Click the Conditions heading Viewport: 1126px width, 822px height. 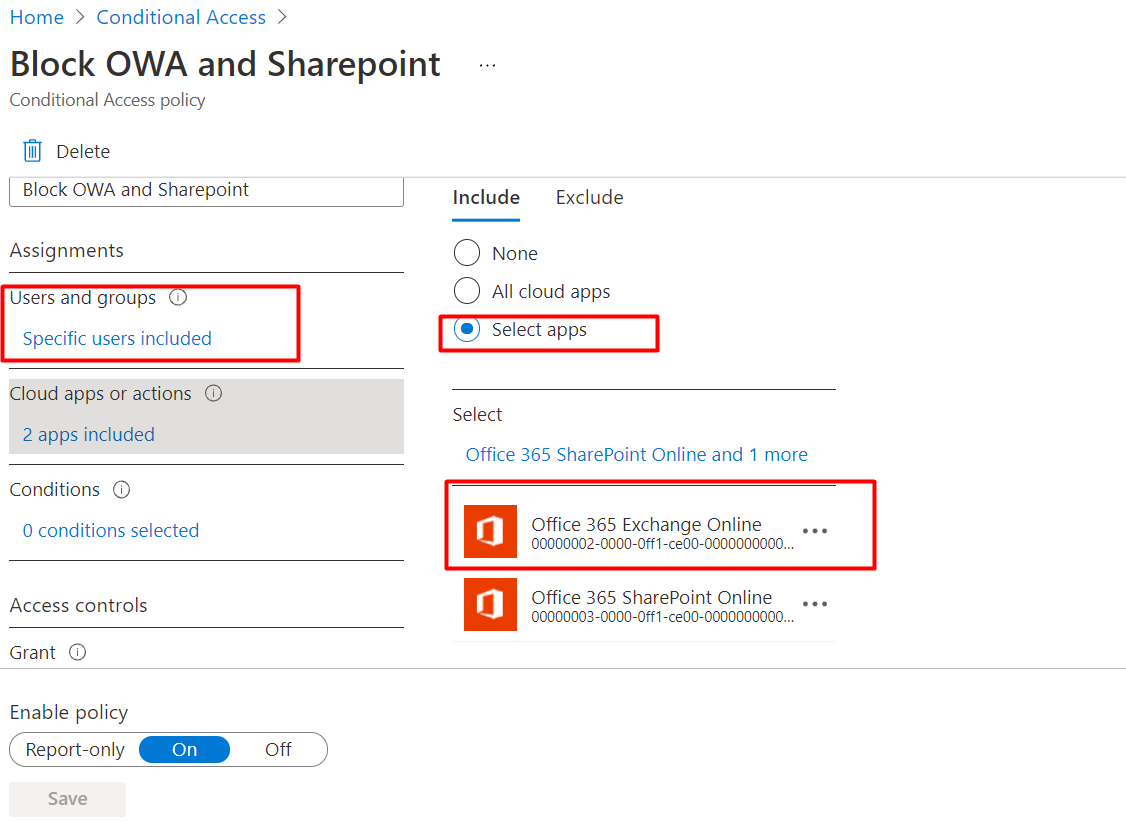coord(55,490)
